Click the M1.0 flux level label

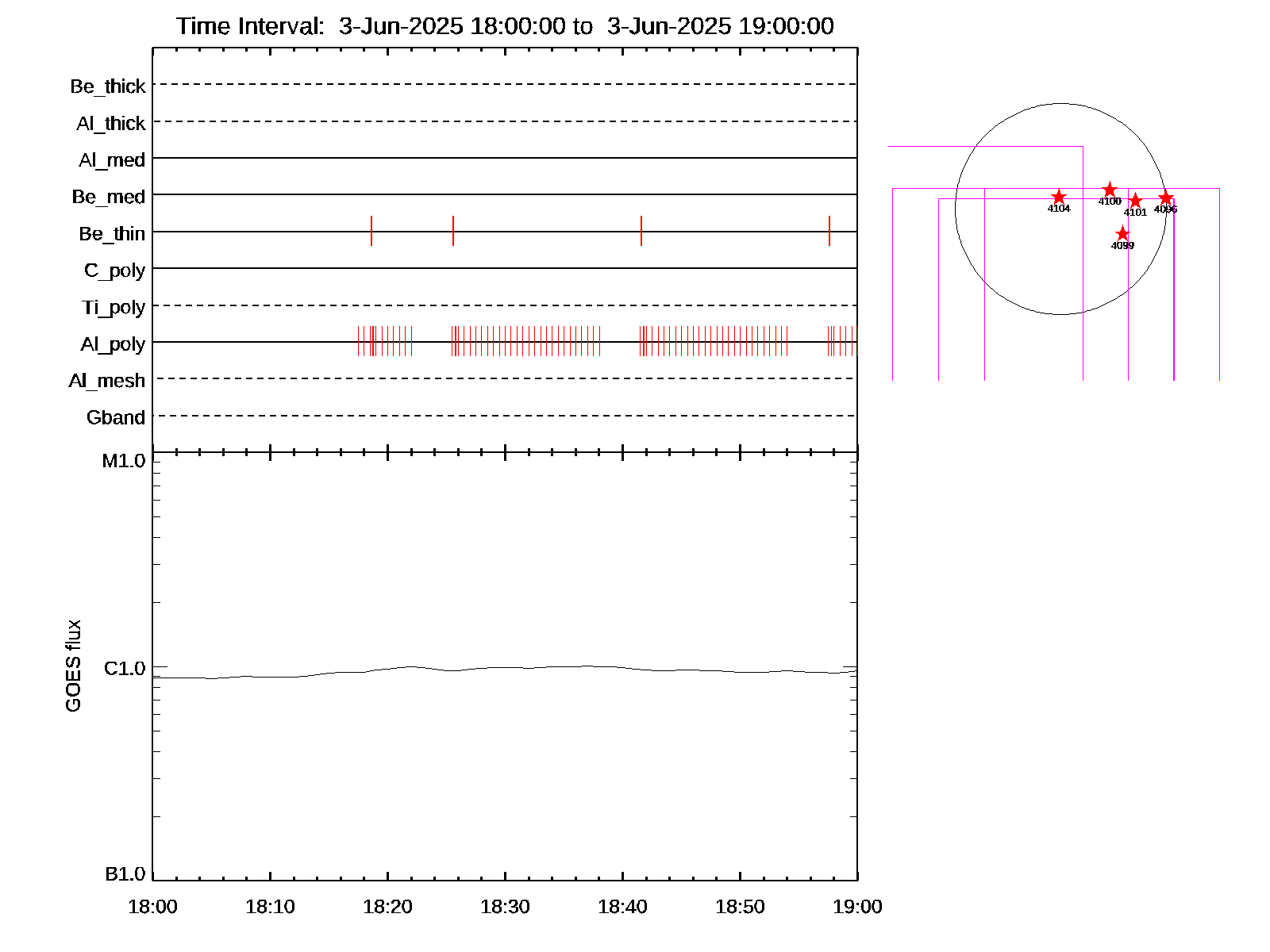pyautogui.click(x=124, y=461)
